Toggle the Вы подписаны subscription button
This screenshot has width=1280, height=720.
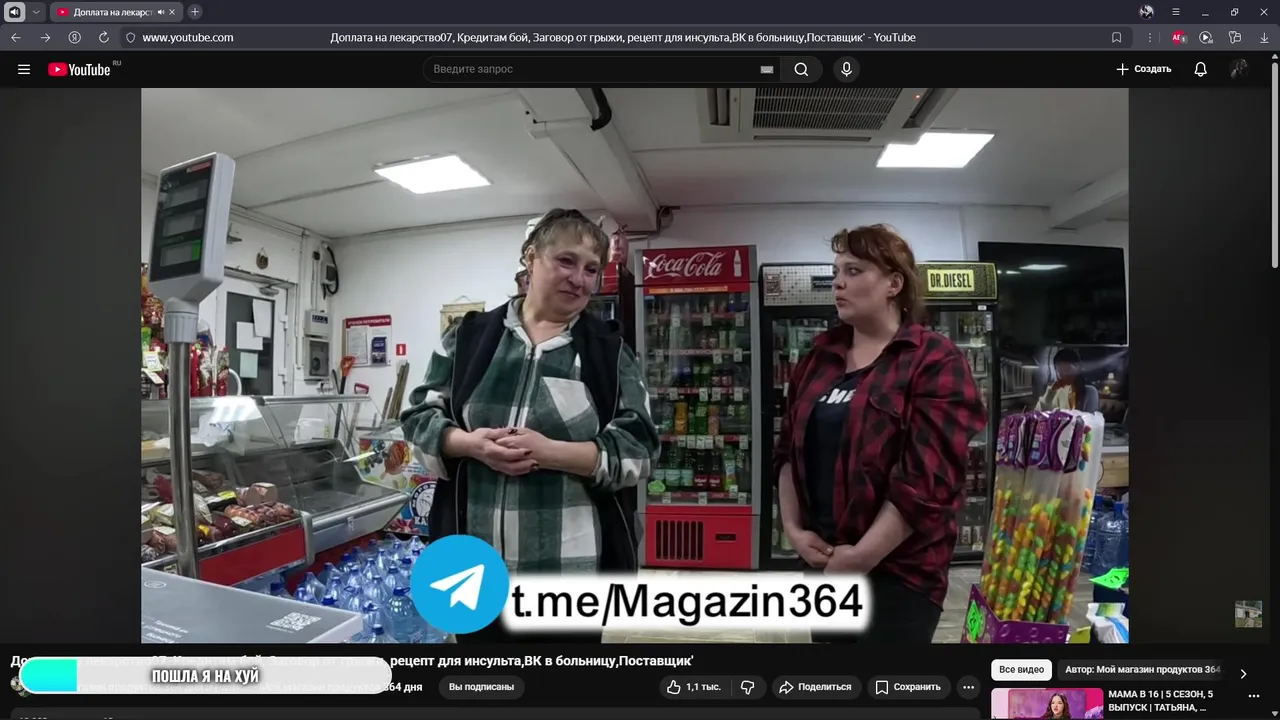coord(481,687)
